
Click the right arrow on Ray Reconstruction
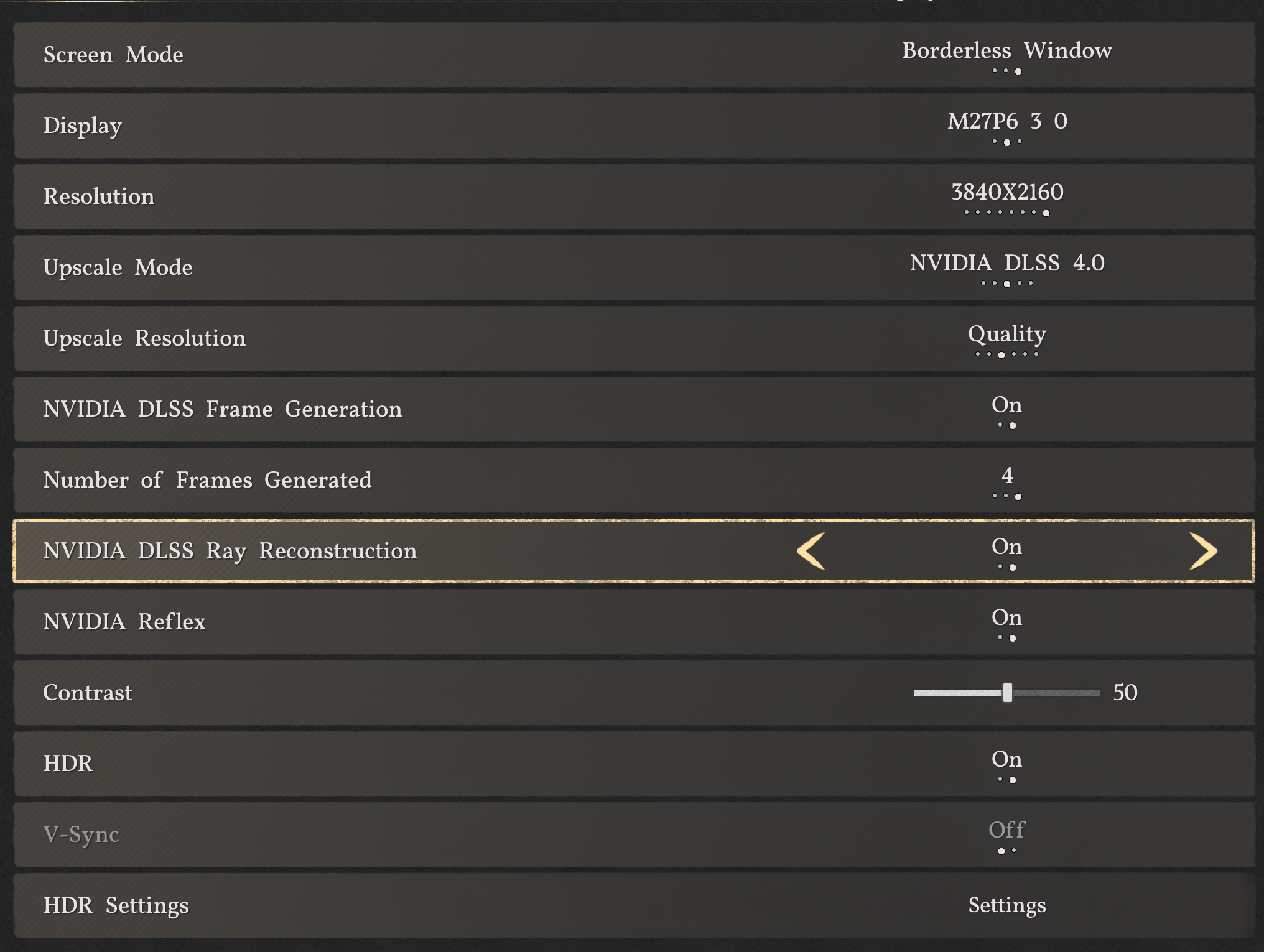[1203, 551]
